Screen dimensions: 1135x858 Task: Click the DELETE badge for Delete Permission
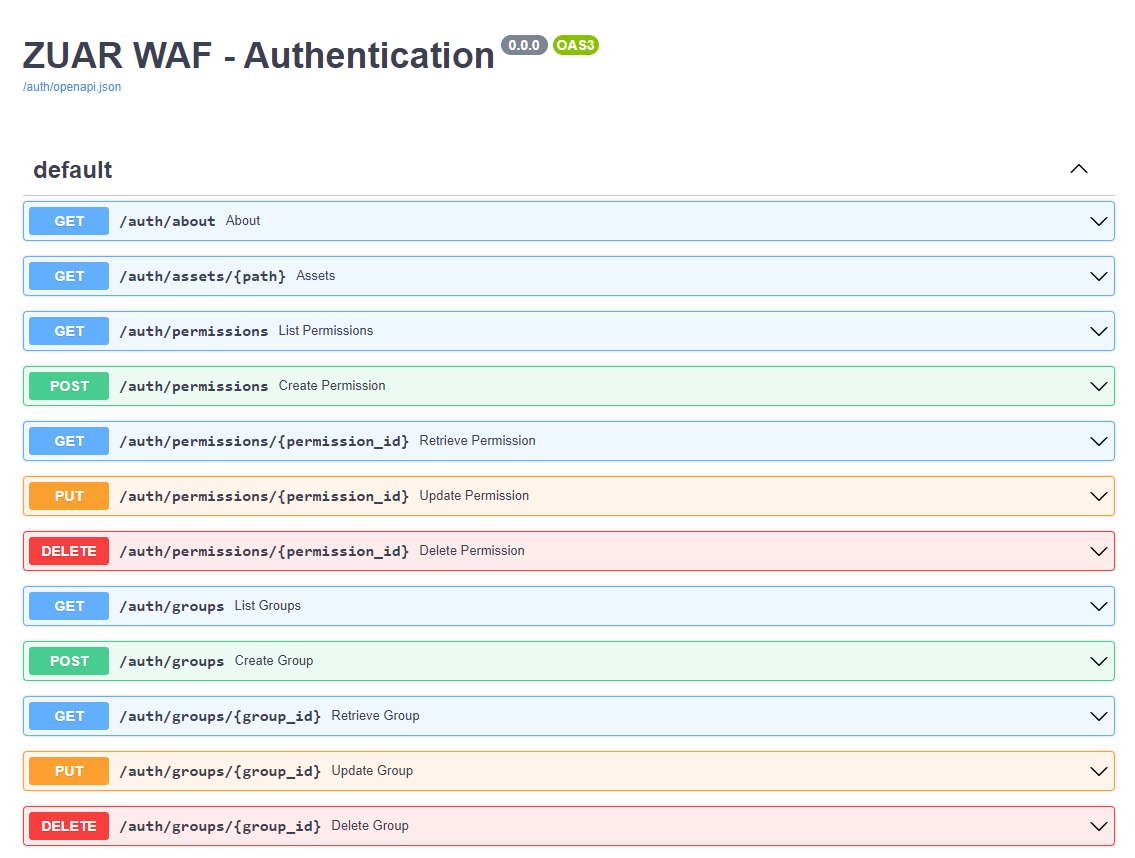pos(69,551)
